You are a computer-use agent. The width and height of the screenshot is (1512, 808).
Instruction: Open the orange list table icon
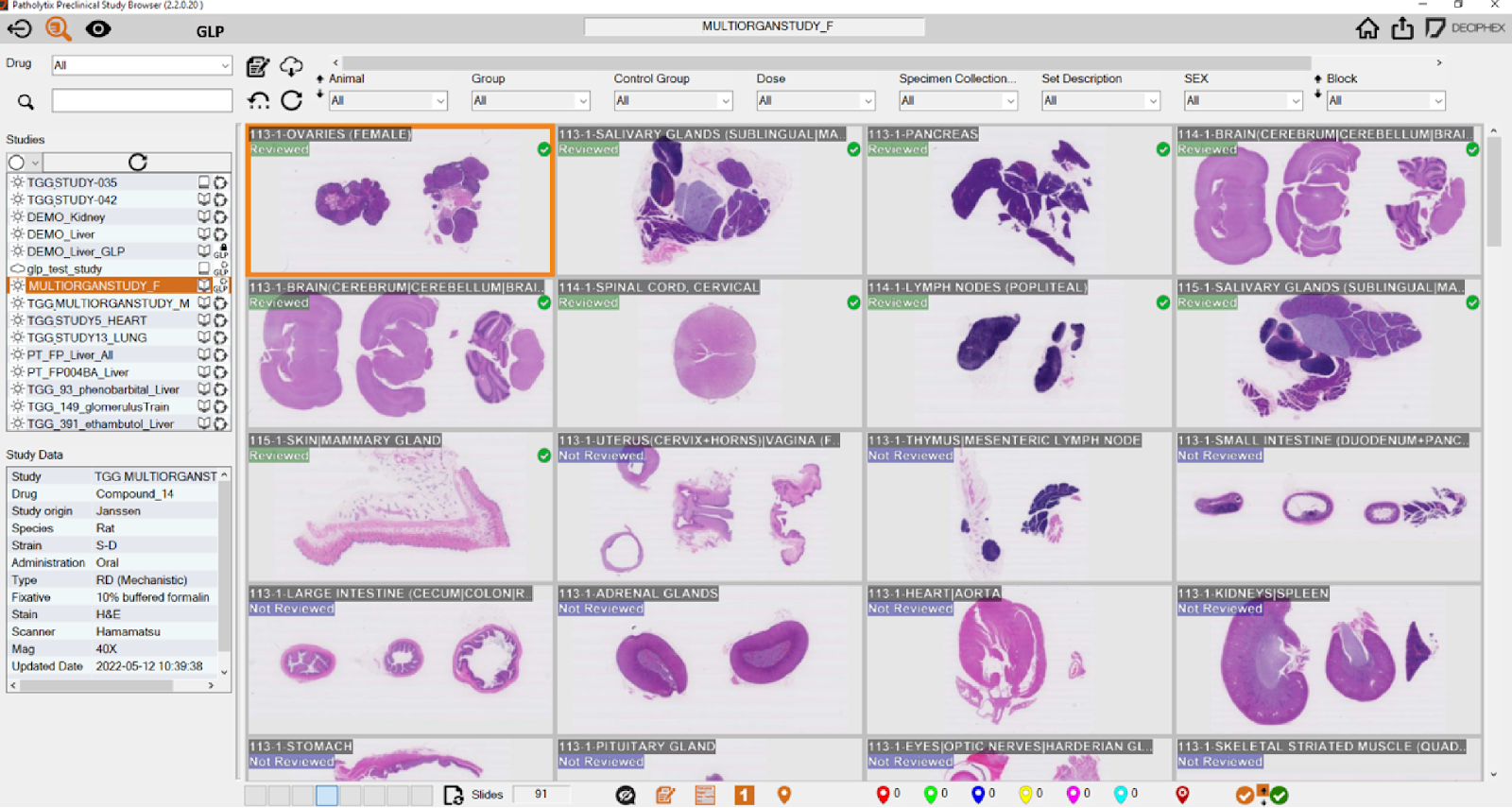coord(705,795)
